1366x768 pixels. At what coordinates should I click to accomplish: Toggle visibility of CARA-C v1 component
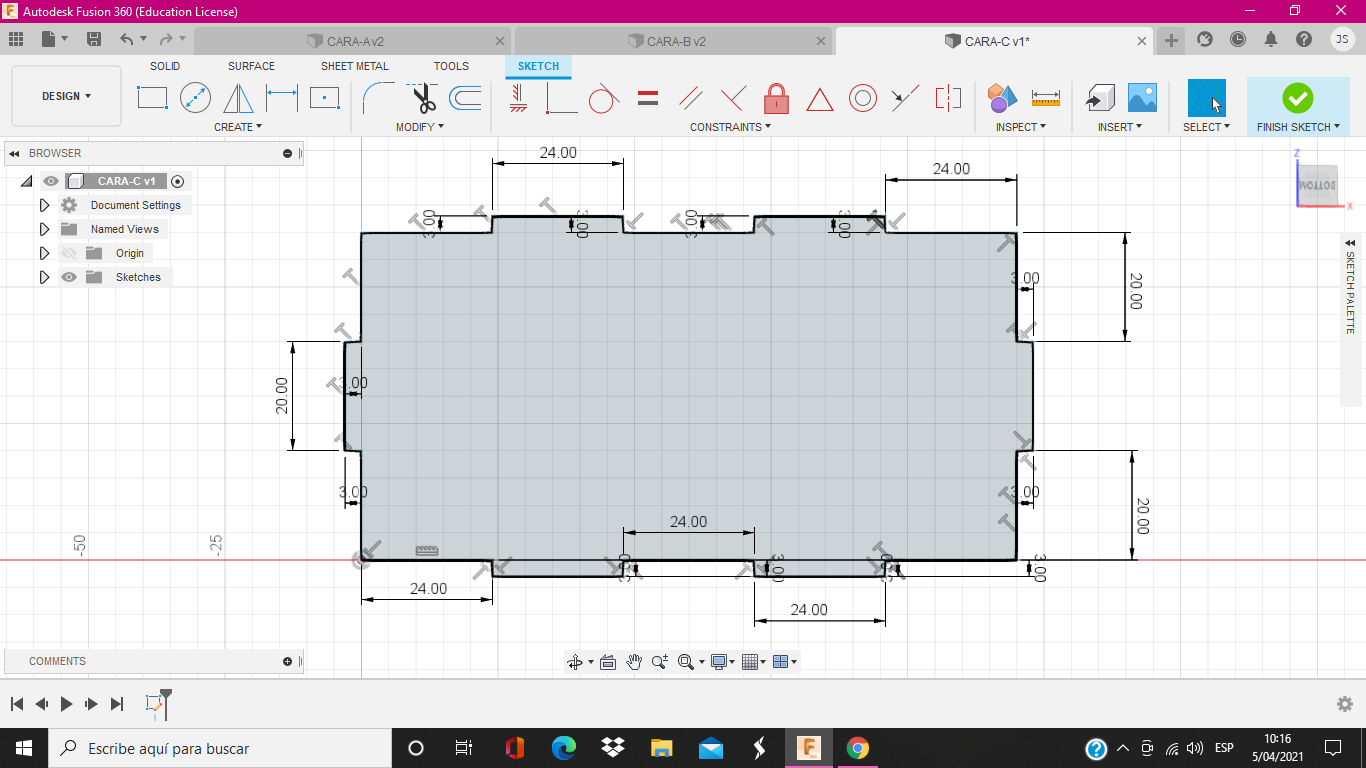click(x=51, y=181)
